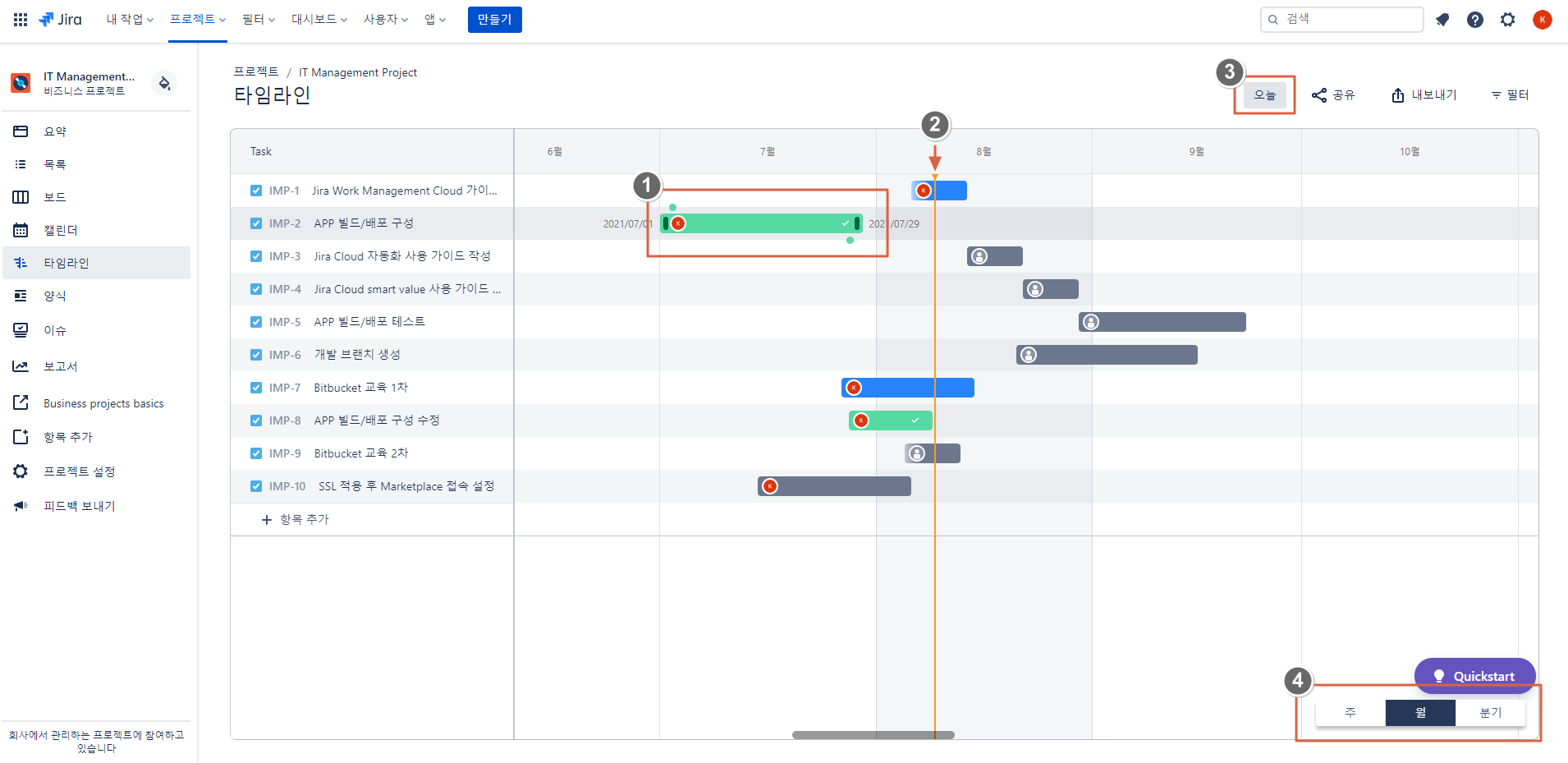Expand the 대시보드 dropdown menu
The width and height of the screenshot is (1568, 763).
319,20
